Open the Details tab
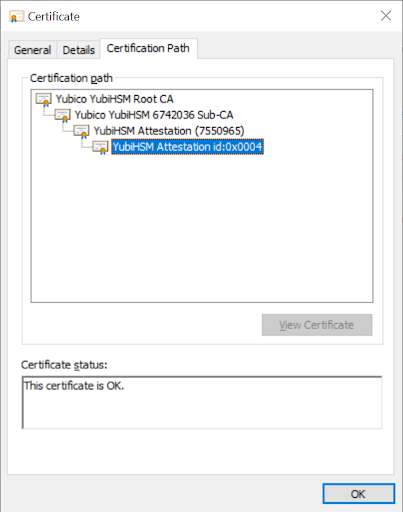 79,50
